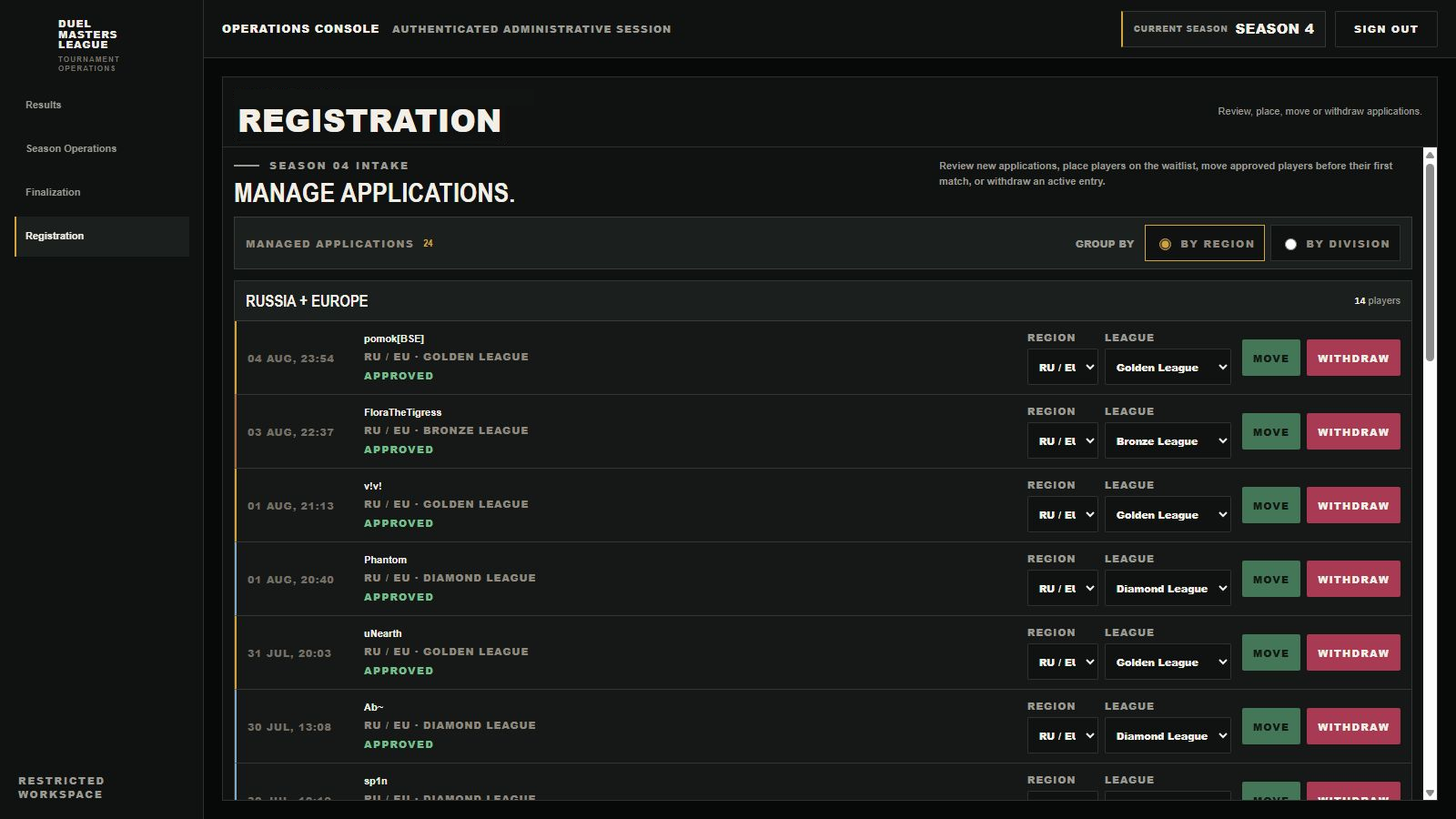Click the applications list scrollbar thumb
The image size is (1456, 819).
click(1430, 262)
